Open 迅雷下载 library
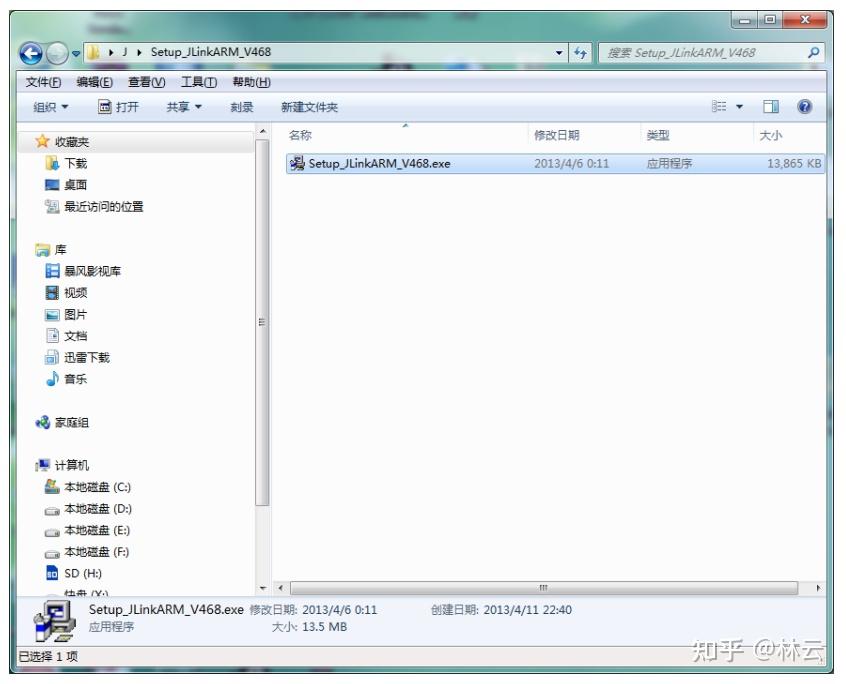The image size is (846, 684). pos(77,357)
